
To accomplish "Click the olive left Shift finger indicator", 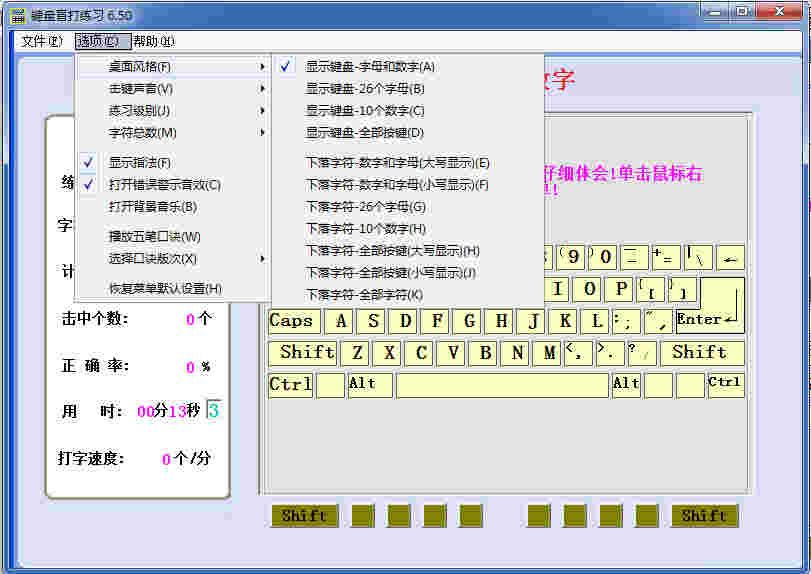I will click(304, 516).
